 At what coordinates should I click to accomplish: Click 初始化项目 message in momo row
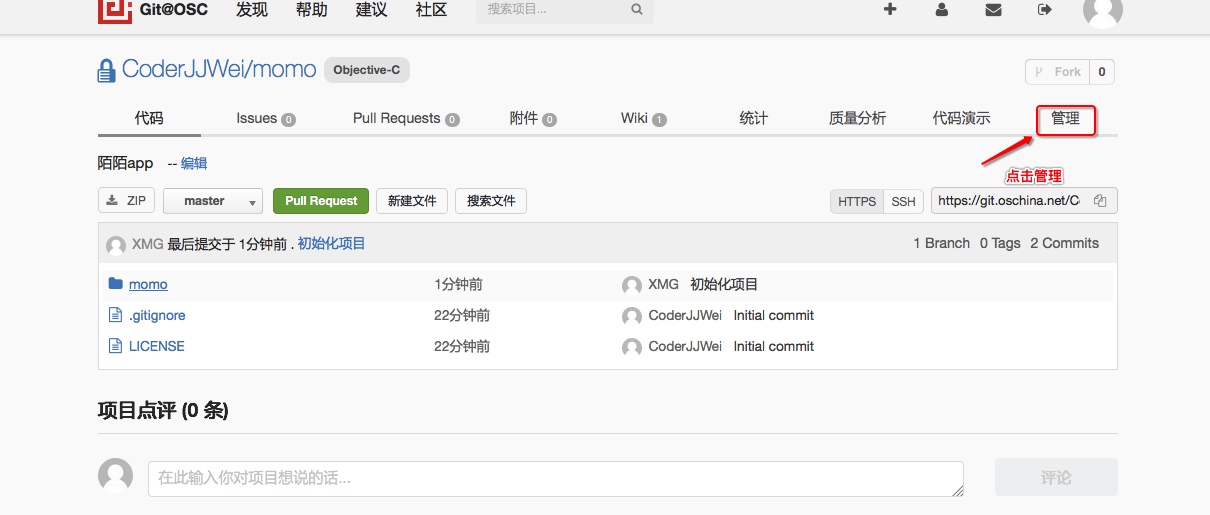[x=724, y=284]
